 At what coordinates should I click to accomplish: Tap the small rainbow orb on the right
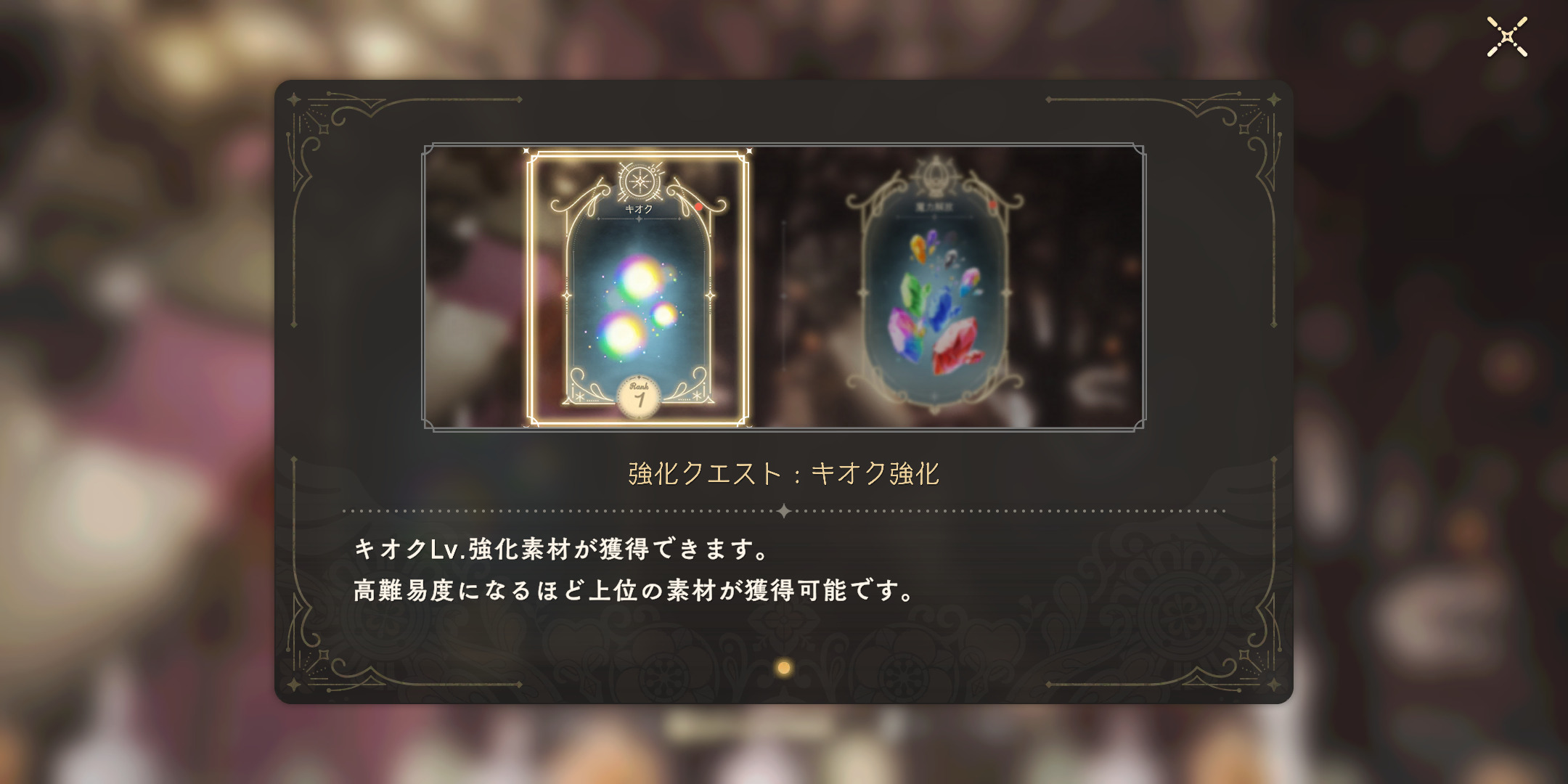click(x=664, y=314)
